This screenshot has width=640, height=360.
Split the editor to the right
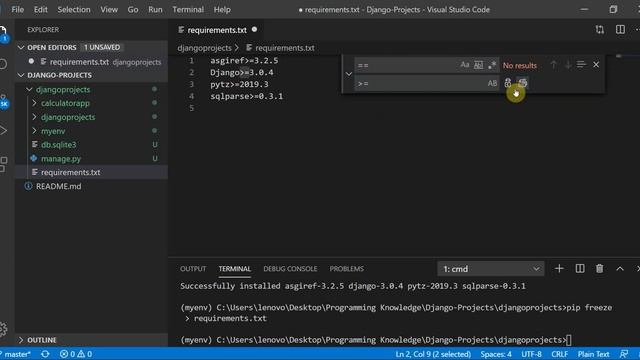point(620,30)
